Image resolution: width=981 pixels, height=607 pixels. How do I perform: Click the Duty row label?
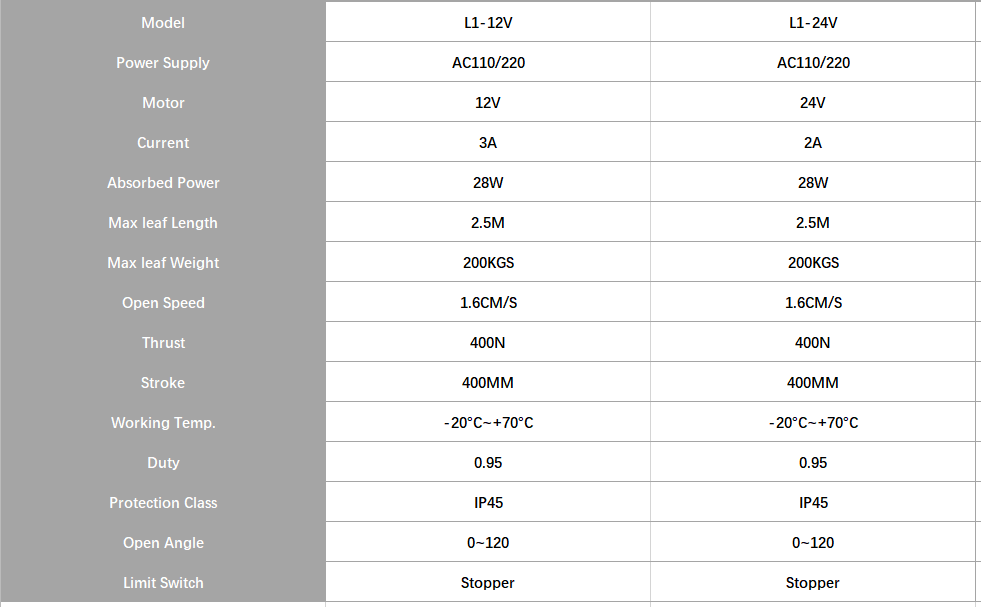pyautogui.click(x=163, y=462)
